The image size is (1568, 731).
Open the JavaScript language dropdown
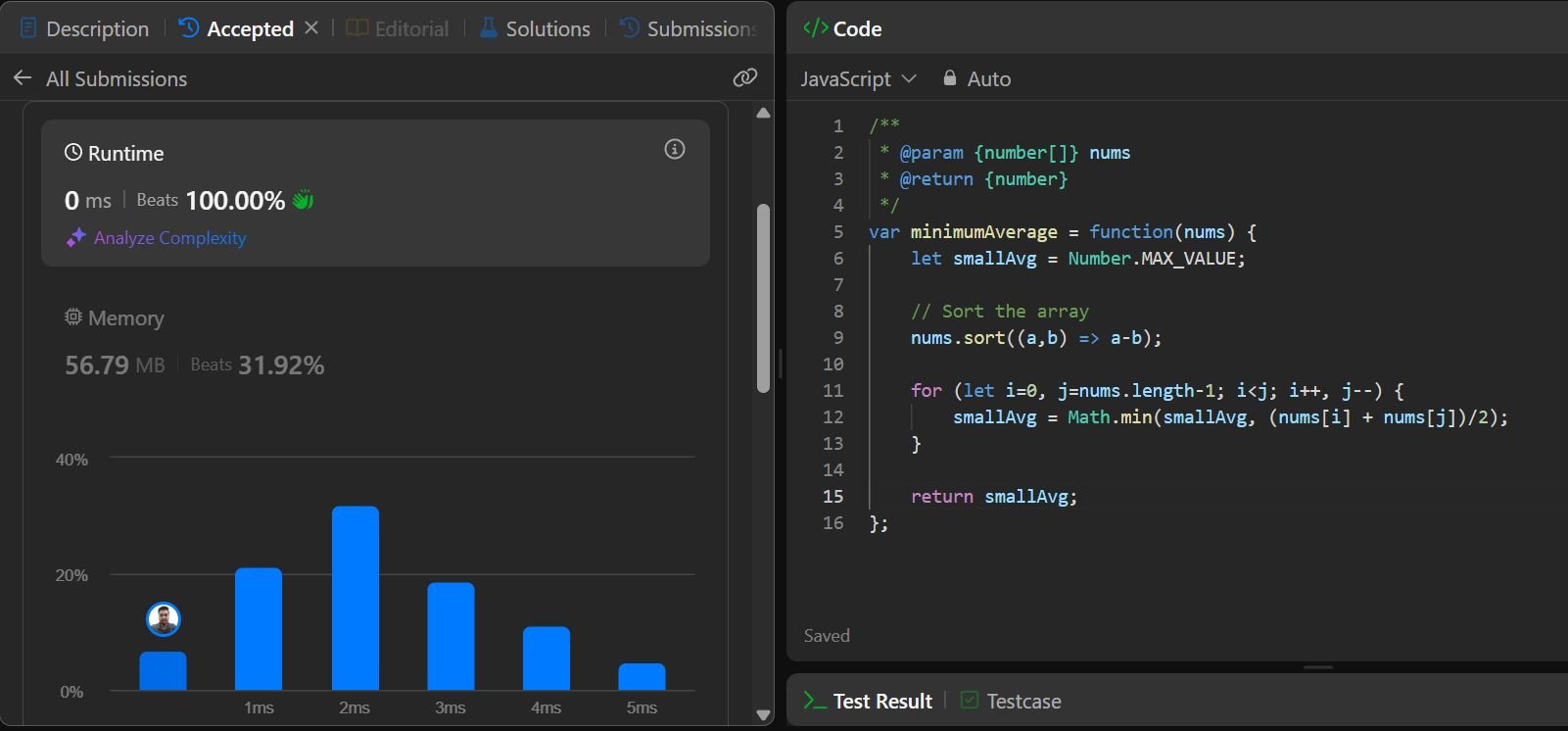(858, 78)
